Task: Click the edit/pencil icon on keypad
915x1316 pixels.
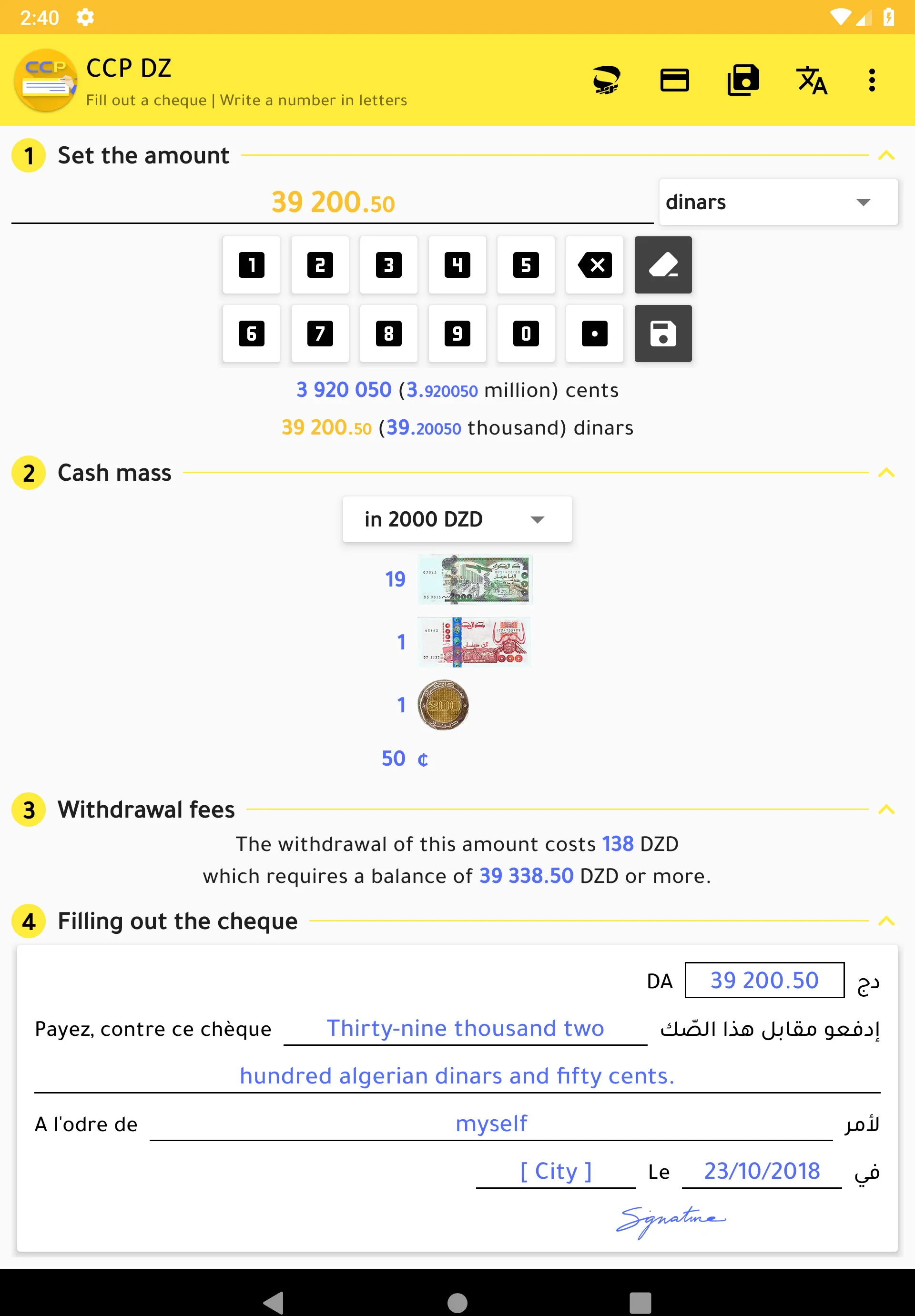Action: click(x=662, y=265)
